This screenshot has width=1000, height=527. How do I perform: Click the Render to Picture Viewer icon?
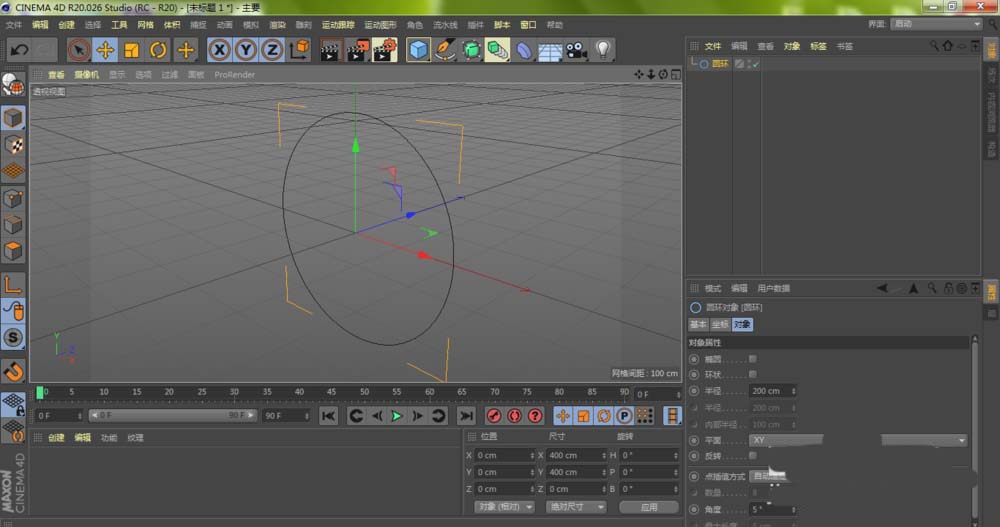coord(357,49)
